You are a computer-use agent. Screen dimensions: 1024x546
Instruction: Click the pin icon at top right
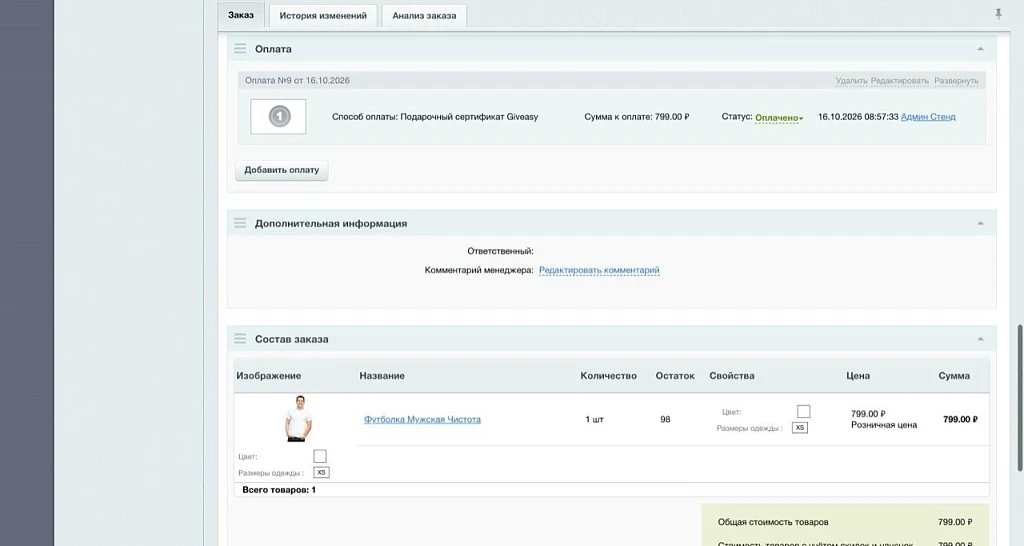(x=999, y=14)
